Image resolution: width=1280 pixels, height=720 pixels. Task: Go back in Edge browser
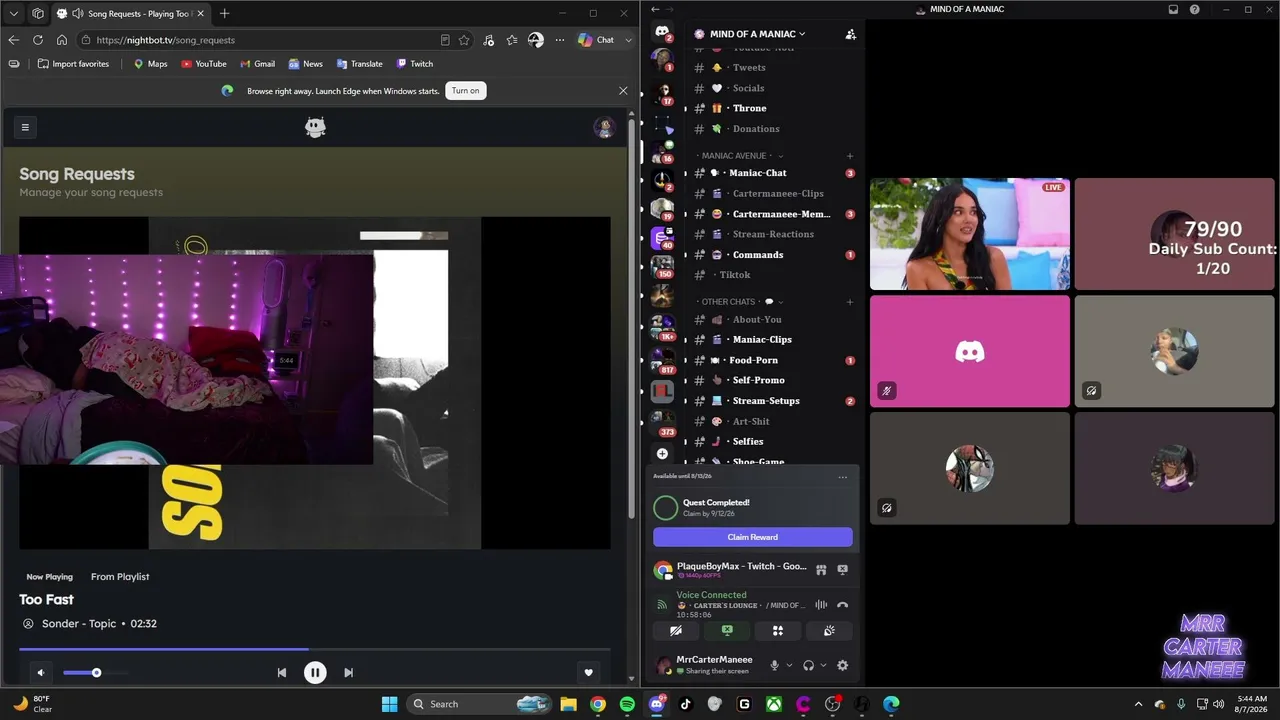13,40
